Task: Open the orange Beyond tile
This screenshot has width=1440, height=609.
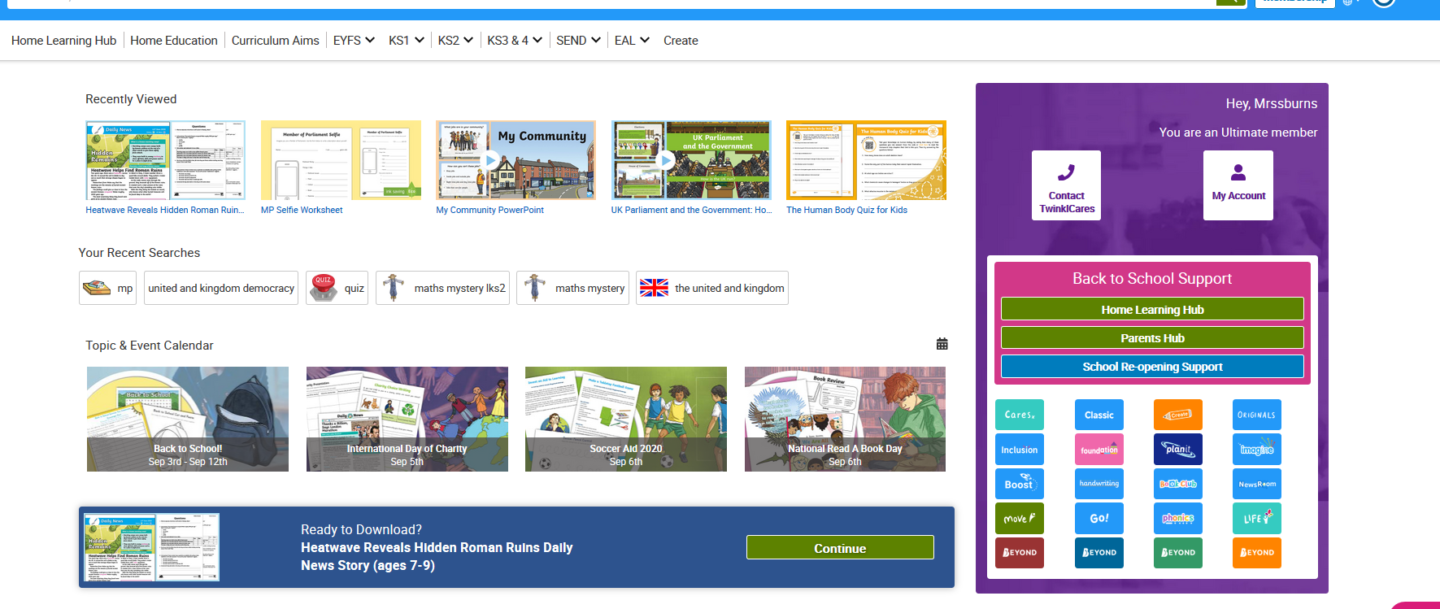Action: 1257,553
